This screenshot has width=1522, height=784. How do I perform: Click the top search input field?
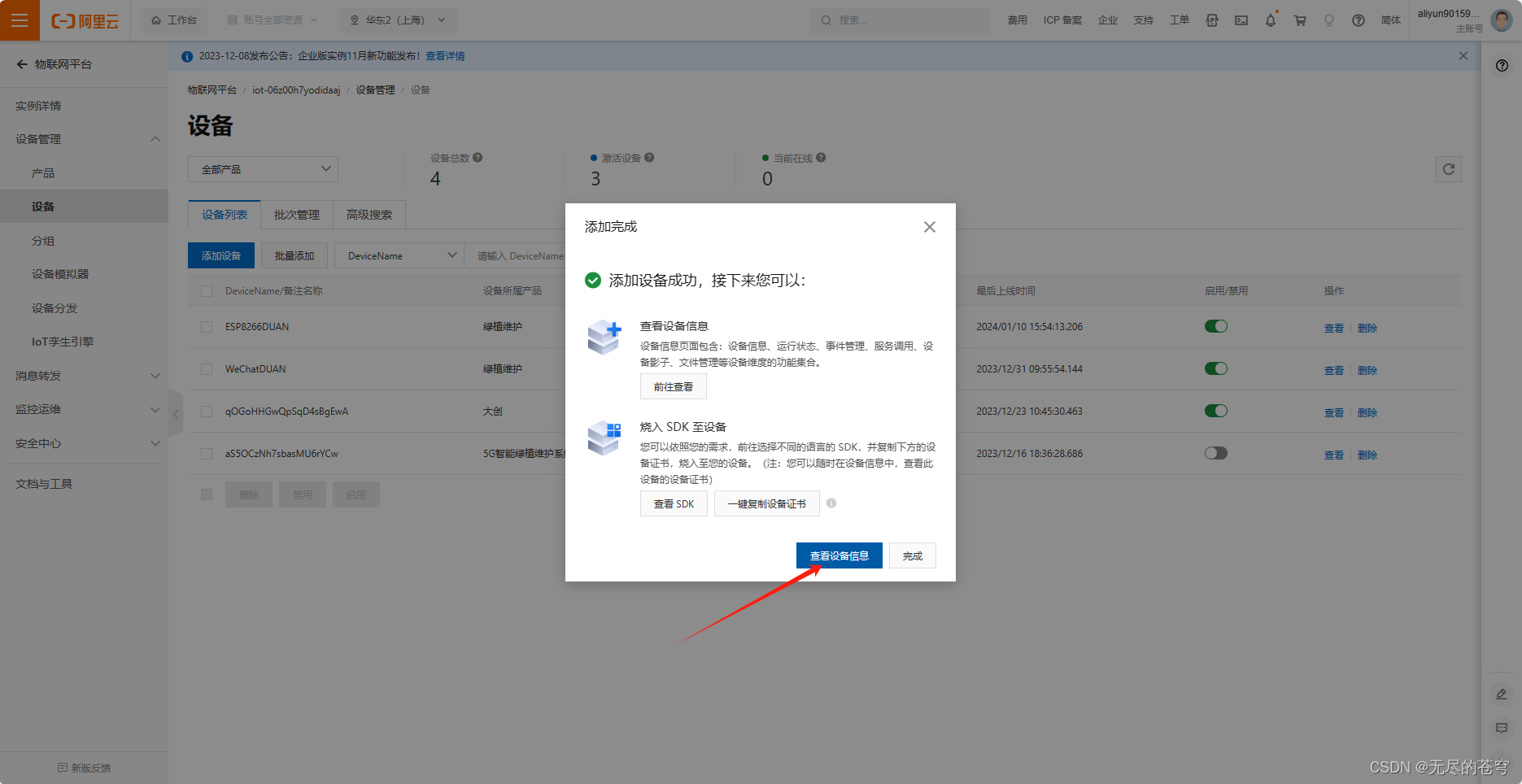click(901, 20)
